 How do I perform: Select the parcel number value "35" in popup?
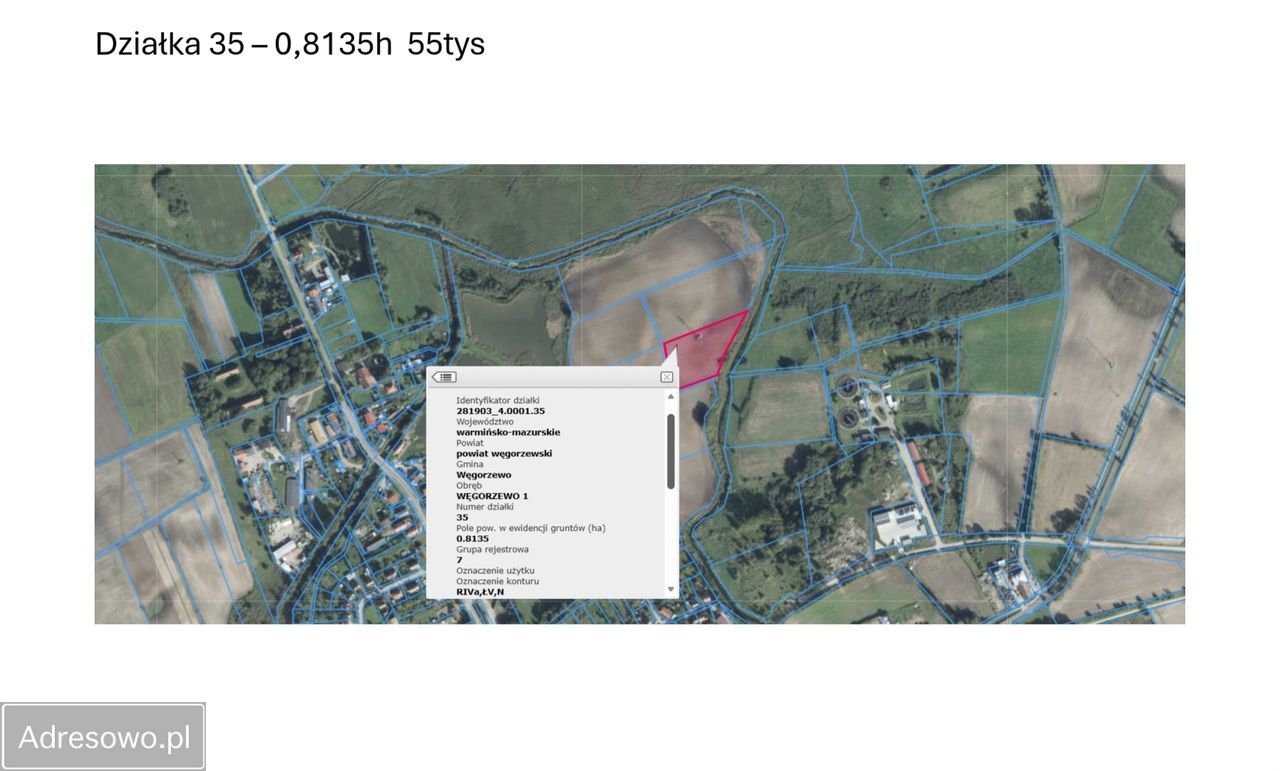[x=462, y=517]
